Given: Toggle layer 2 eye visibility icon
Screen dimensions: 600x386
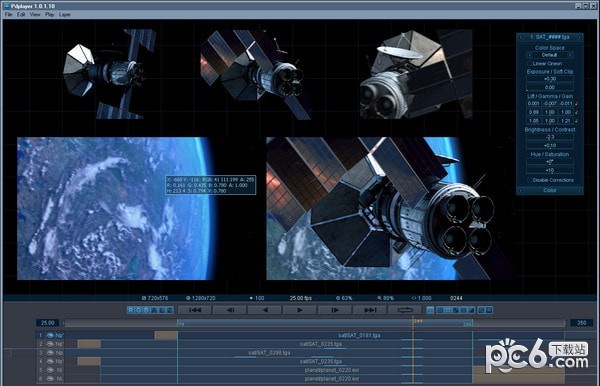Looking at the screenshot, I should (x=50, y=344).
